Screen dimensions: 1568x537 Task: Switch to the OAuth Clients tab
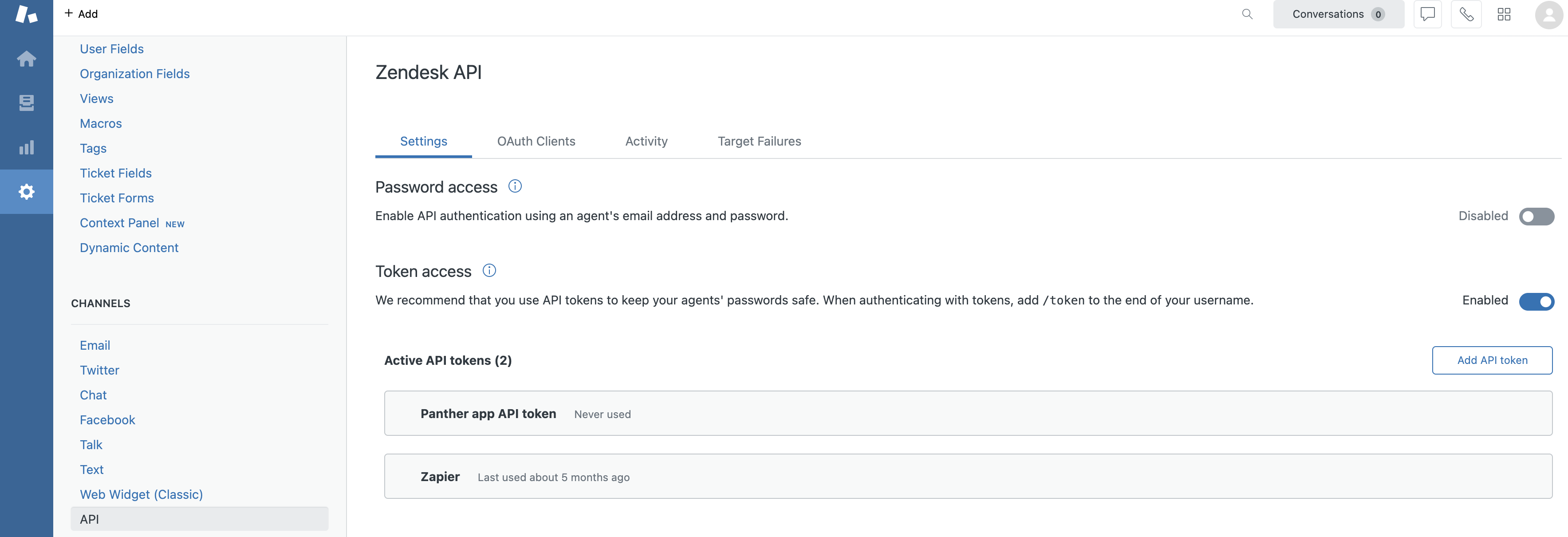[x=536, y=141]
